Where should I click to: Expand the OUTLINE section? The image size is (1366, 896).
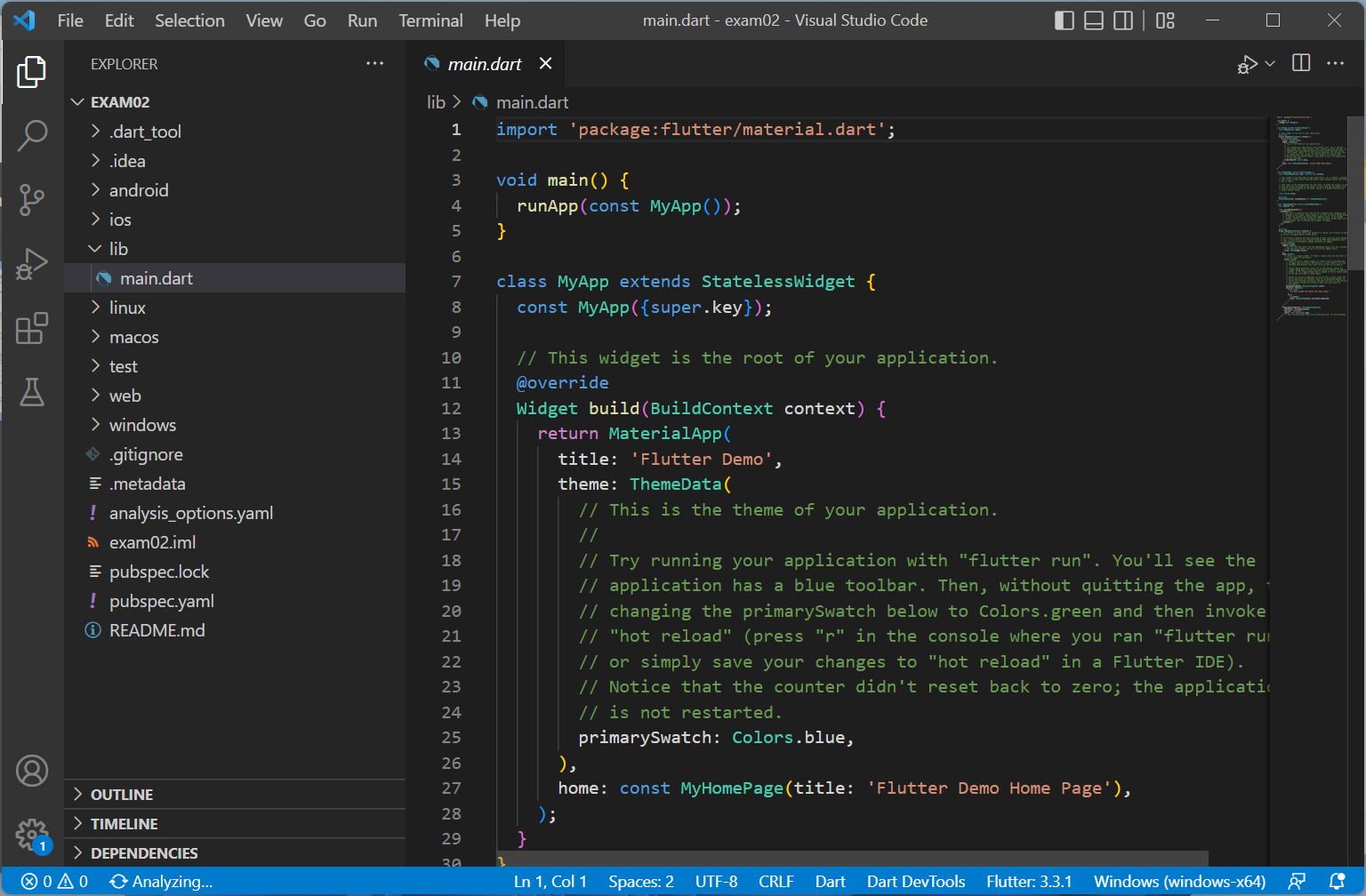pos(235,794)
